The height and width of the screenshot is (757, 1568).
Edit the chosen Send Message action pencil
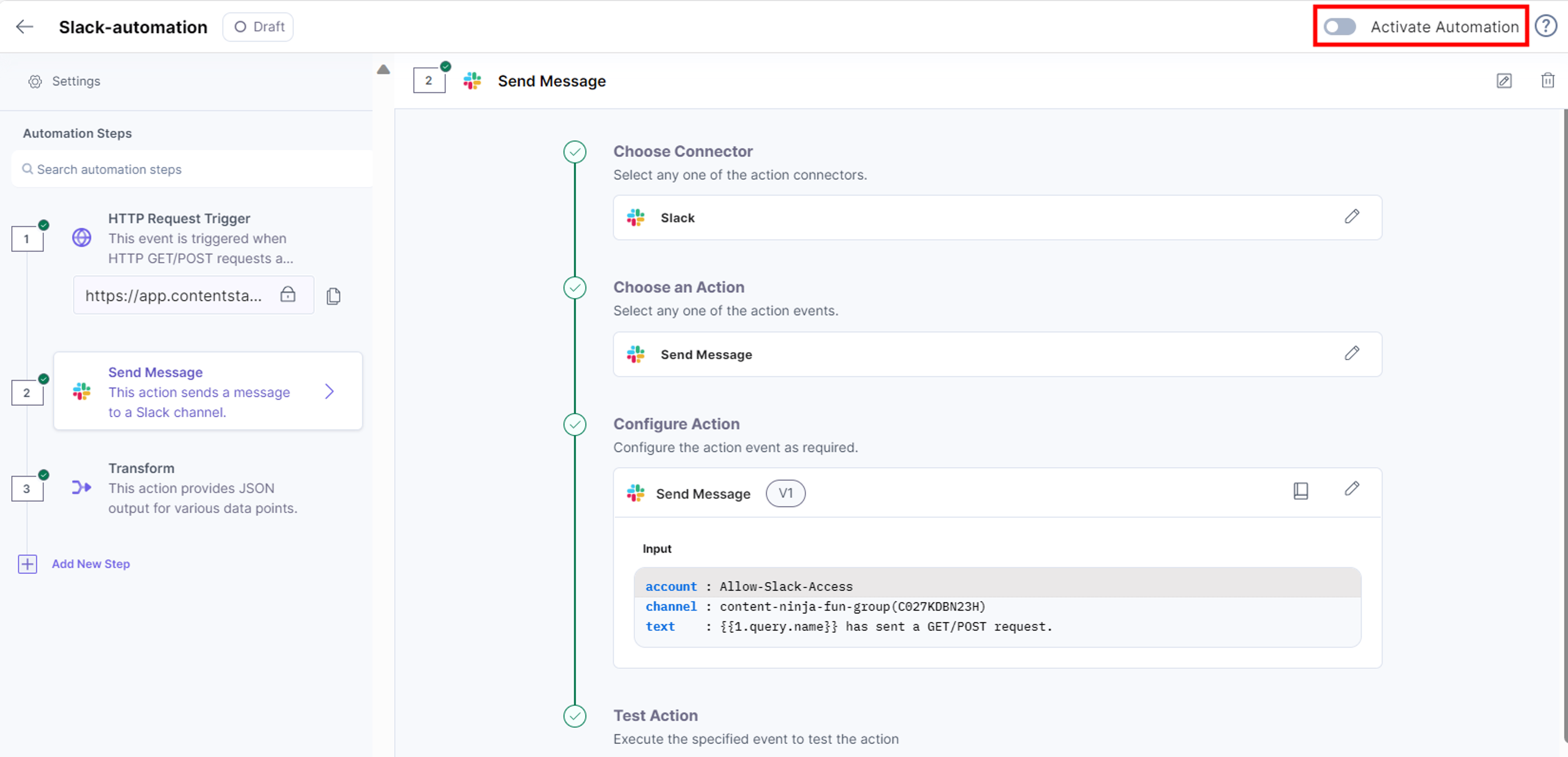pyautogui.click(x=1351, y=354)
